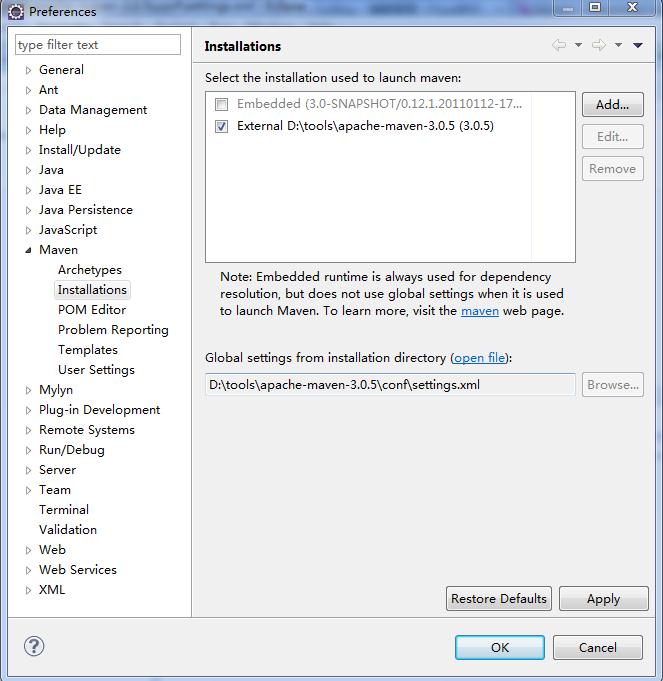663x681 pixels.
Task: Open the Installations page view menu arrow
Action: 638,45
